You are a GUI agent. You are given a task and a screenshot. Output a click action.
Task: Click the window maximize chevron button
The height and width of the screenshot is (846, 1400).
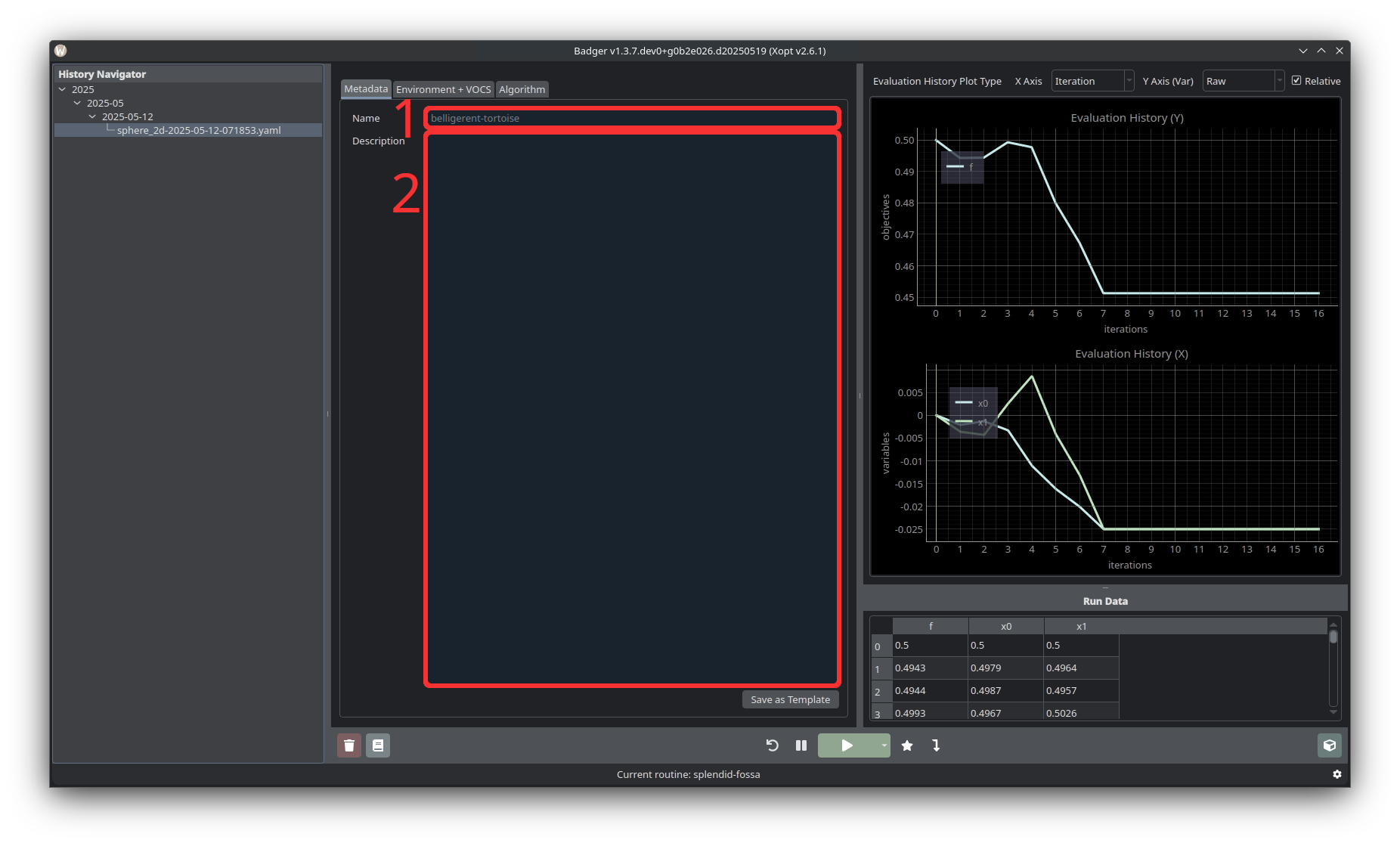pyautogui.click(x=1321, y=51)
